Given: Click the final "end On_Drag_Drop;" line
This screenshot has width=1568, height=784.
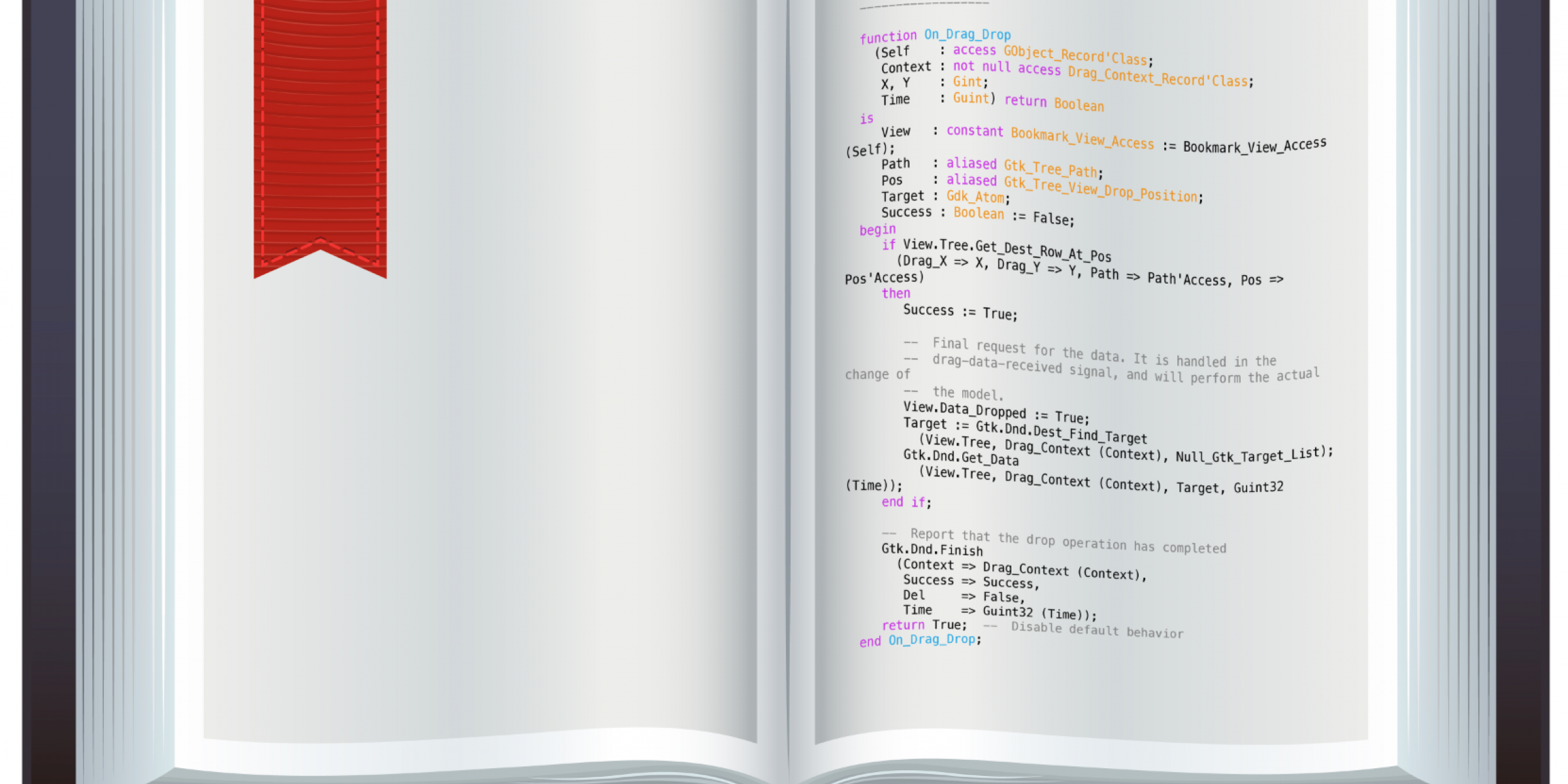Looking at the screenshot, I should point(921,640).
